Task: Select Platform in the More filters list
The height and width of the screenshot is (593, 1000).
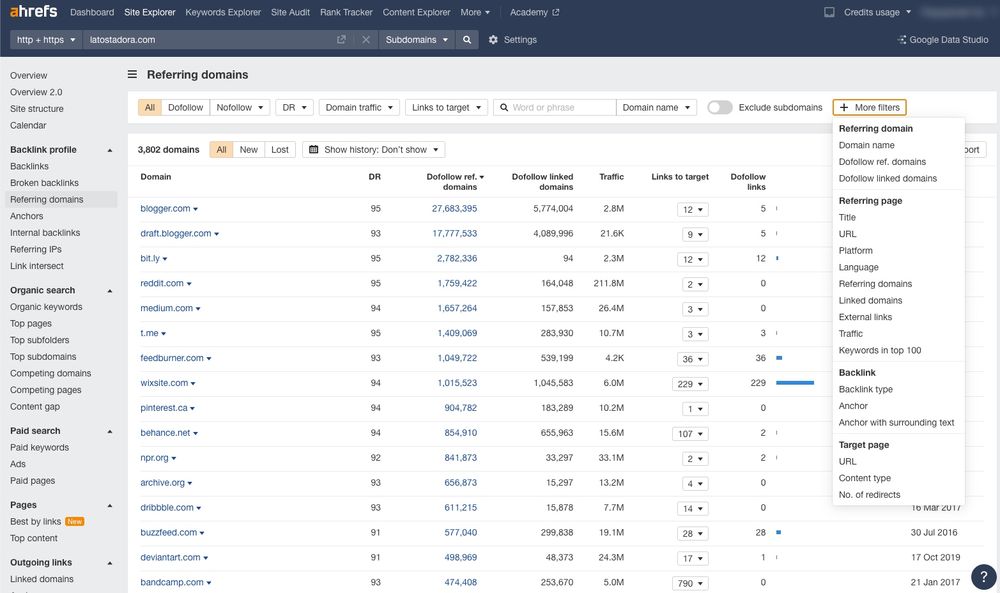Action: [856, 250]
